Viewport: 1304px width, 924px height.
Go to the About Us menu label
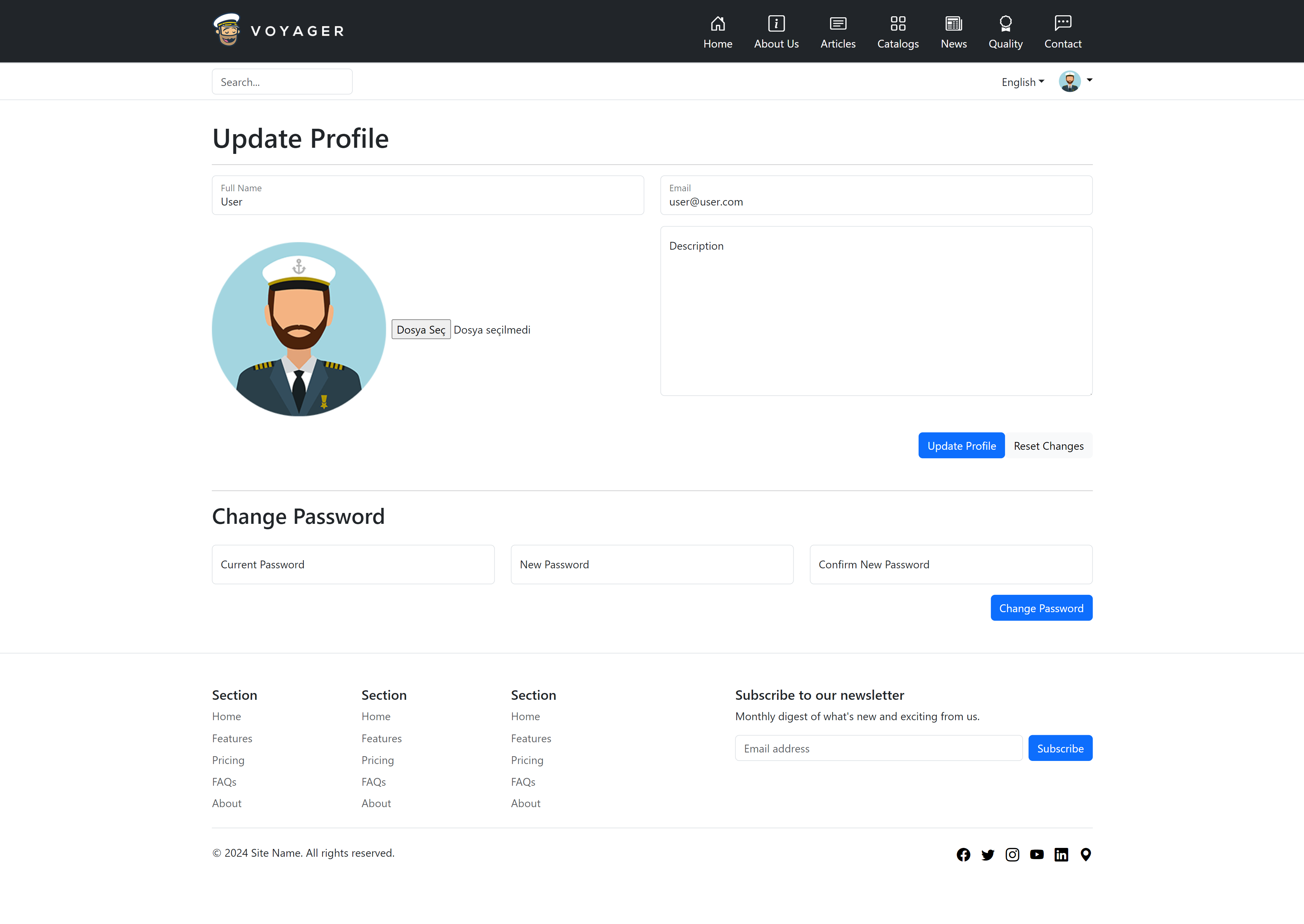776,44
